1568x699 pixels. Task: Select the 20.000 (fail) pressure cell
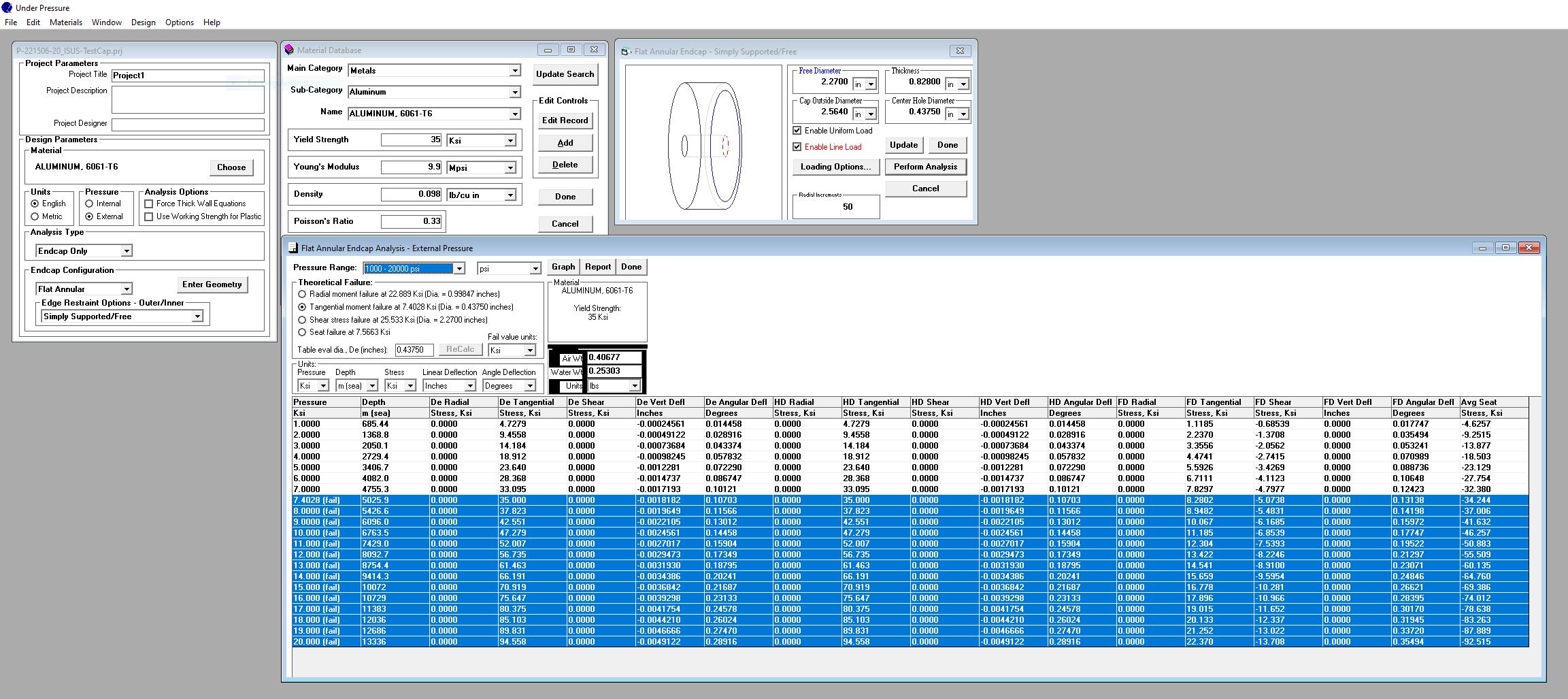click(x=326, y=642)
